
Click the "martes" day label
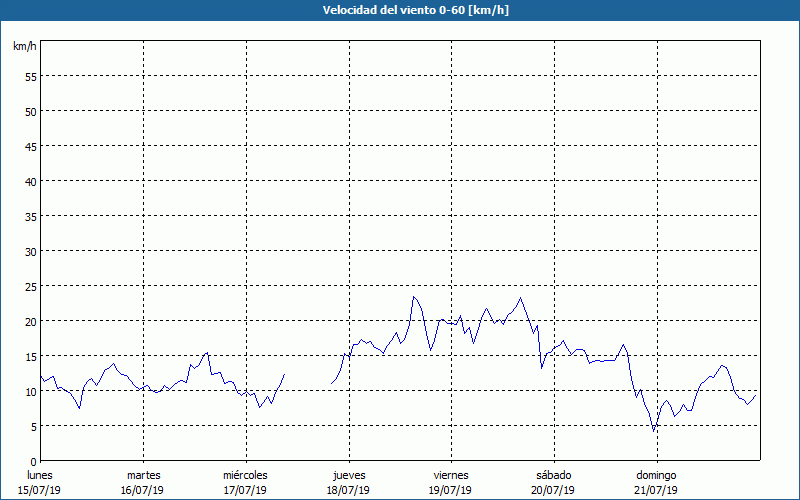click(144, 475)
